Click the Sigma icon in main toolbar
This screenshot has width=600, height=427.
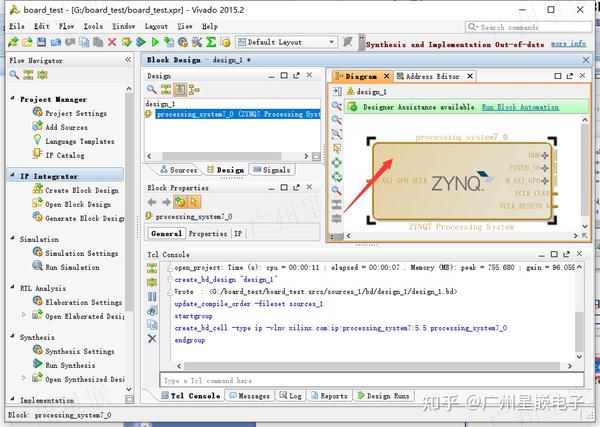[211, 42]
